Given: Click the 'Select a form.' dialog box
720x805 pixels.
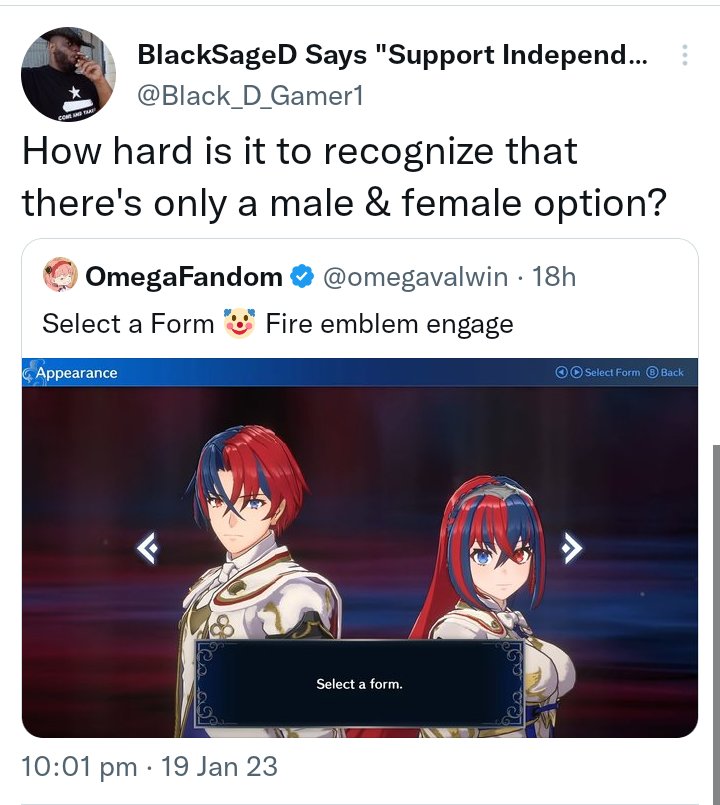Looking at the screenshot, I should pyautogui.click(x=359, y=684).
